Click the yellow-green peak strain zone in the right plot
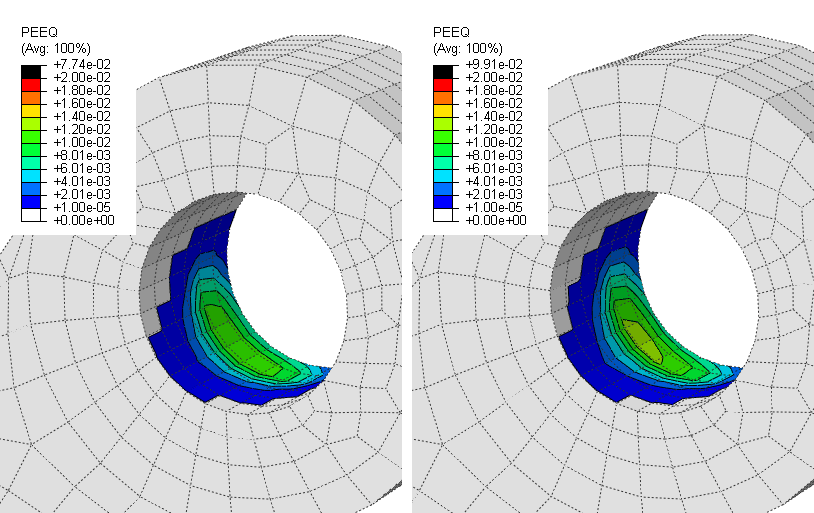Image resolution: width=814 pixels, height=513 pixels. [640, 331]
